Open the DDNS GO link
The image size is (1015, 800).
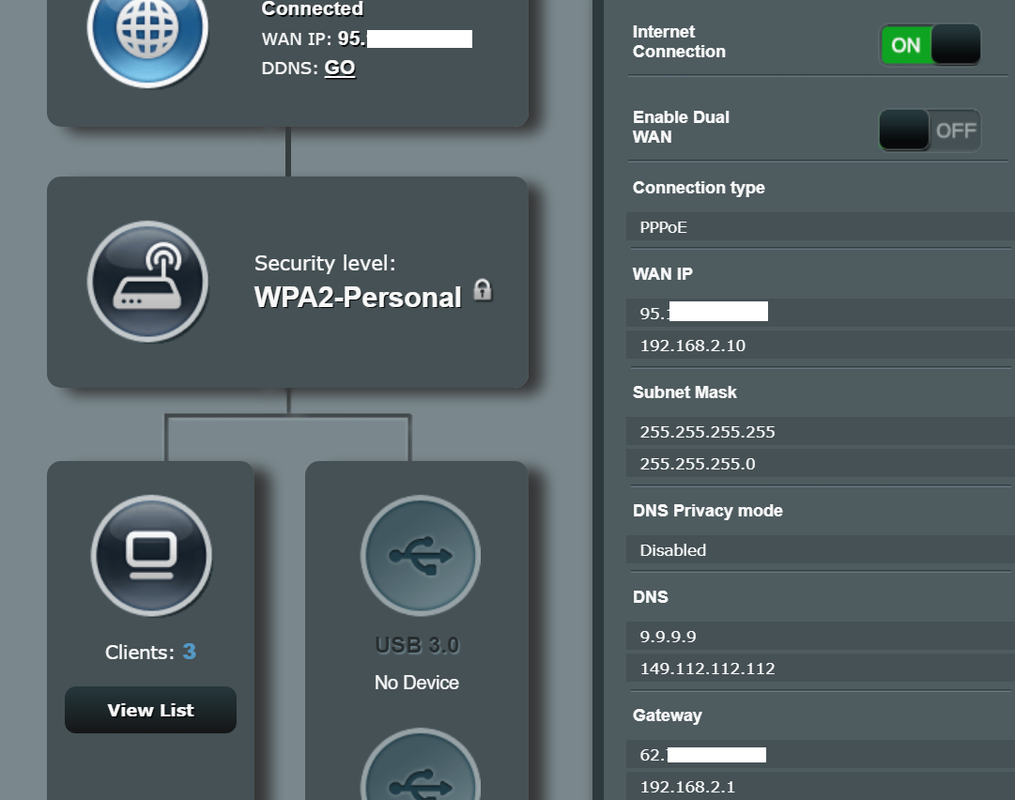(x=339, y=68)
